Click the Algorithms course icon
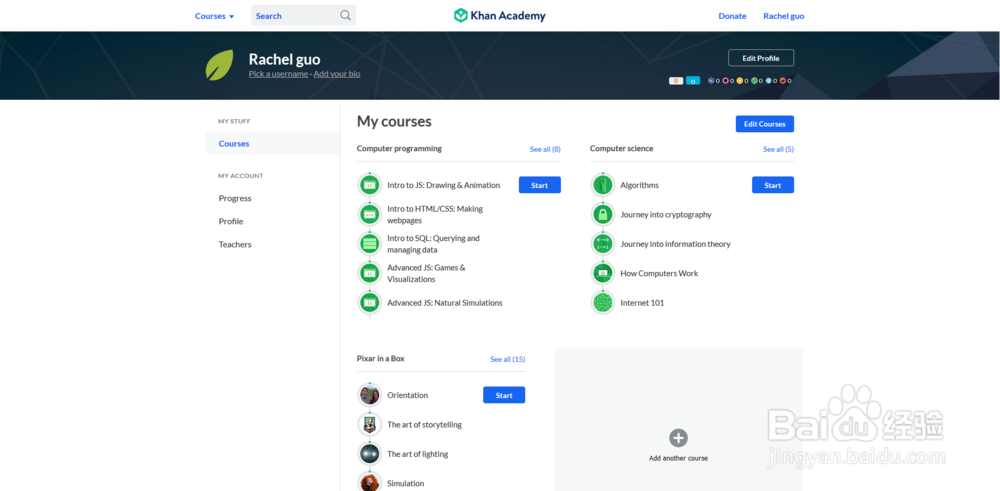This screenshot has height=491, width=1000. [x=603, y=185]
